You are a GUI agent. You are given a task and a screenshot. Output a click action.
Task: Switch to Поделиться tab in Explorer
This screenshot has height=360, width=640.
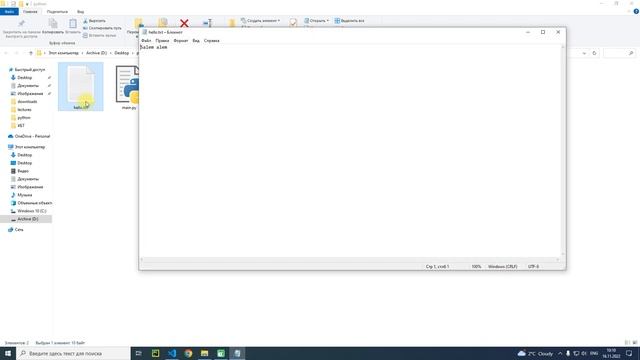(x=57, y=11)
